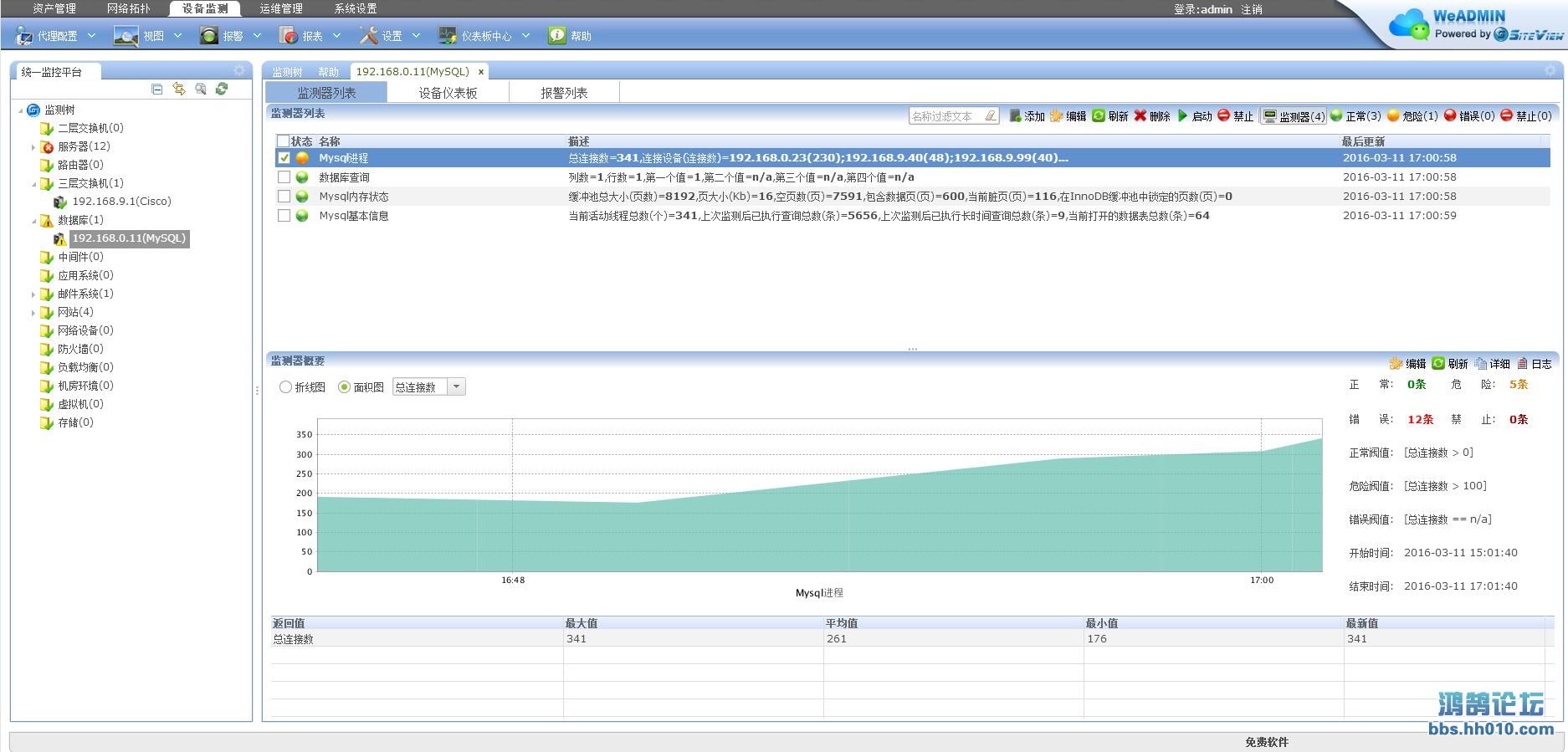This screenshot has width=1568, height=752.
Task: Refresh the monitor tree with the green arrows icon
Action: click(x=222, y=89)
